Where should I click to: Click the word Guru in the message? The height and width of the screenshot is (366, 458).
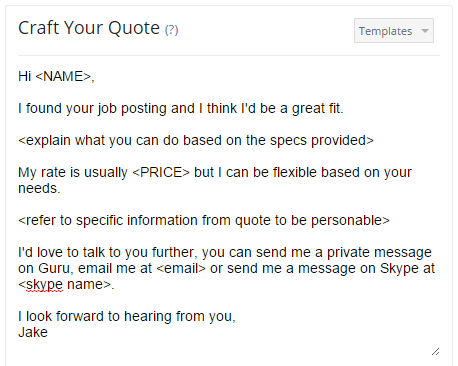(x=54, y=268)
